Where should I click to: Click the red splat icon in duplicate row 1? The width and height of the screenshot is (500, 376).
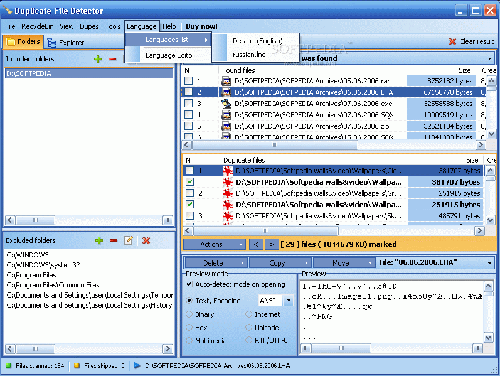click(x=228, y=171)
